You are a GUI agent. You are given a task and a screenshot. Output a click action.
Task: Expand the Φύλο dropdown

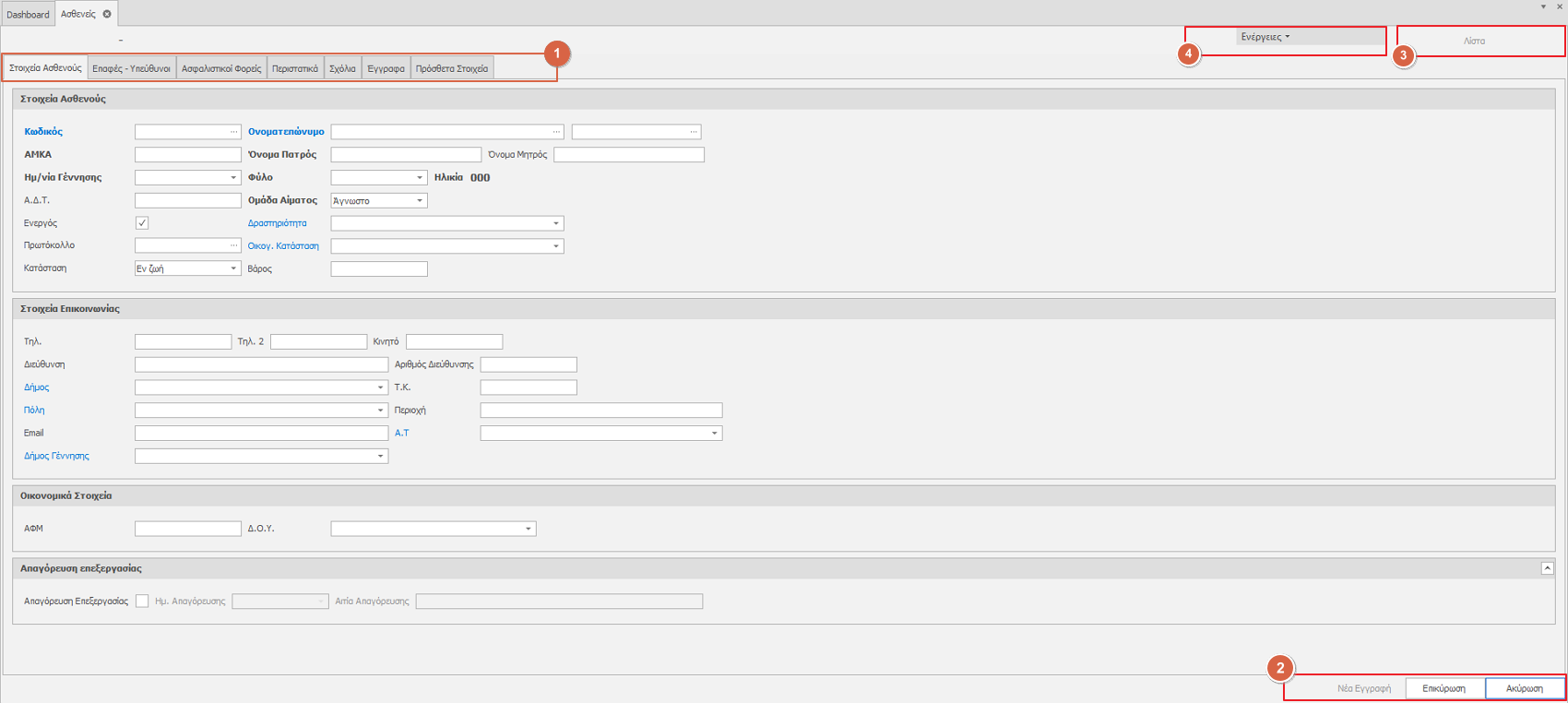point(420,178)
